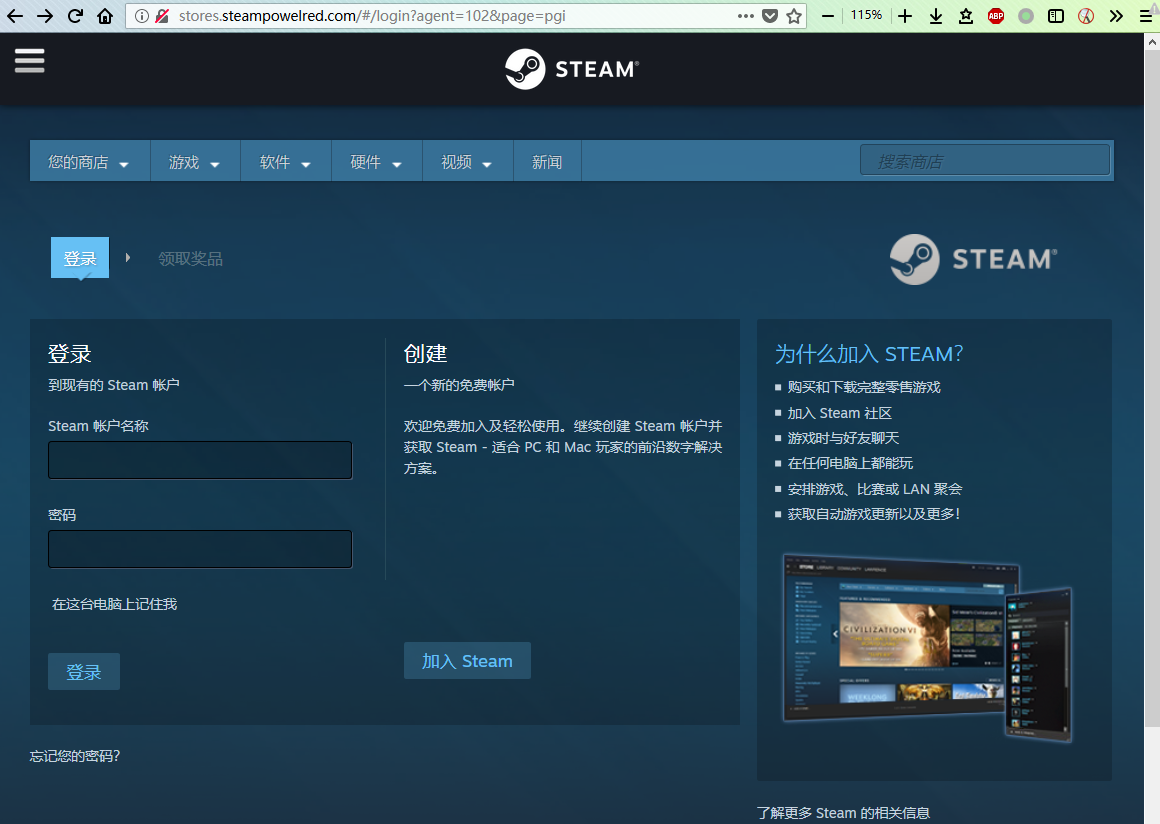Open the 忘记您的密码? link

pyautogui.click(x=75, y=756)
